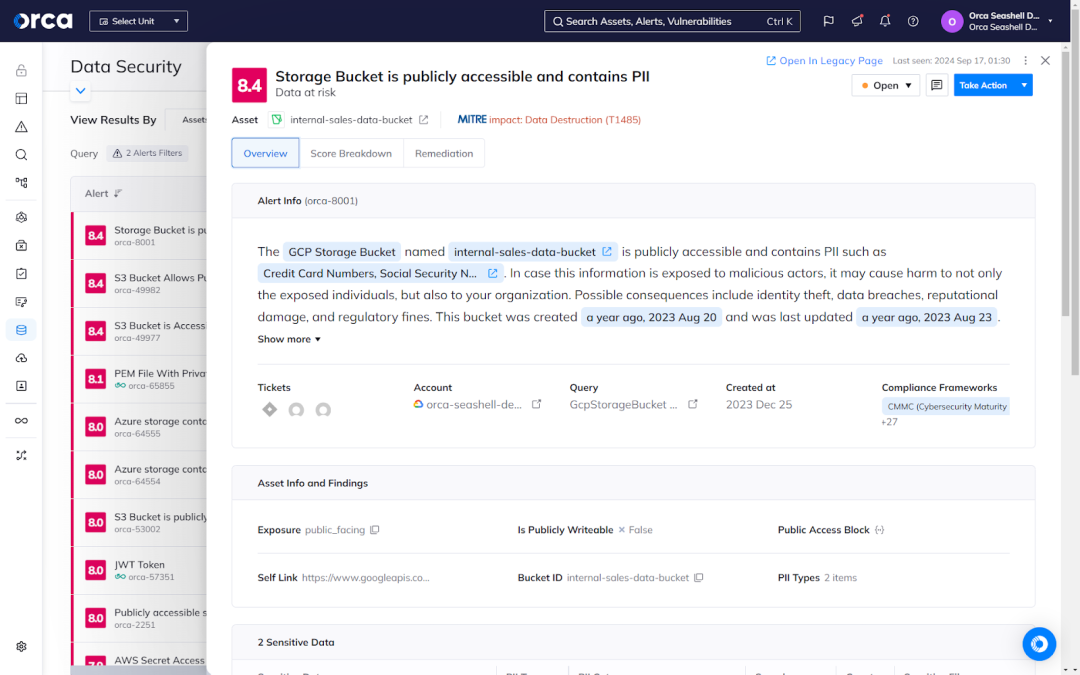Copy the Bucket ID value

click(x=698, y=578)
